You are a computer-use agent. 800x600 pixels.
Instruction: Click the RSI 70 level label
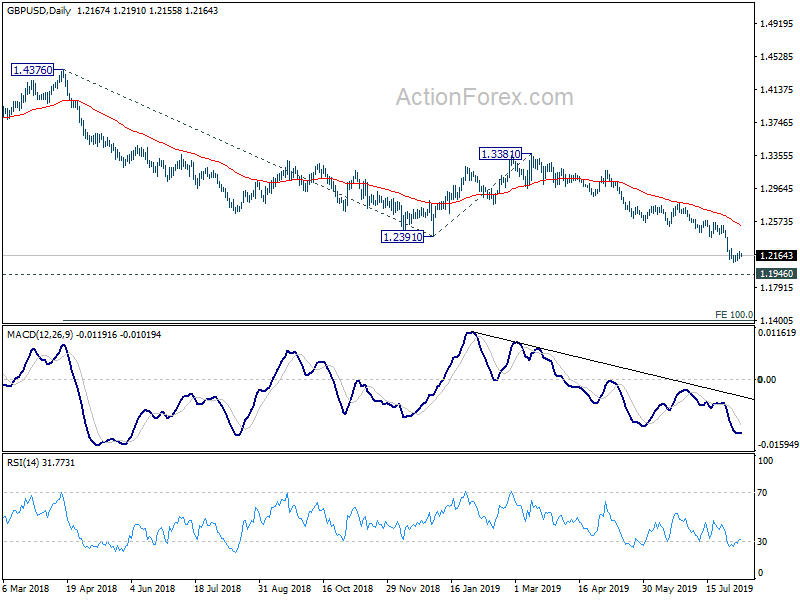762,493
